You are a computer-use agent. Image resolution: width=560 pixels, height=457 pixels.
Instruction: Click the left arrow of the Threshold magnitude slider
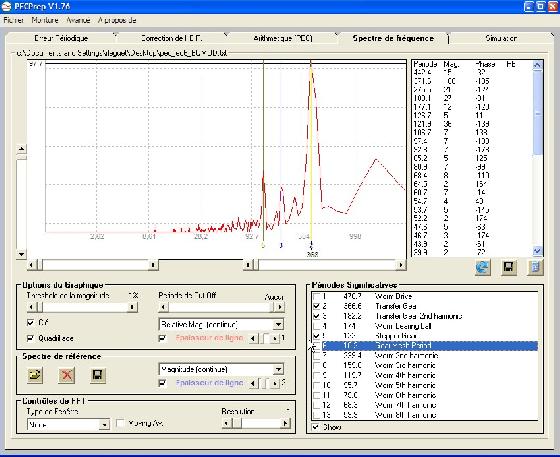tap(31, 307)
